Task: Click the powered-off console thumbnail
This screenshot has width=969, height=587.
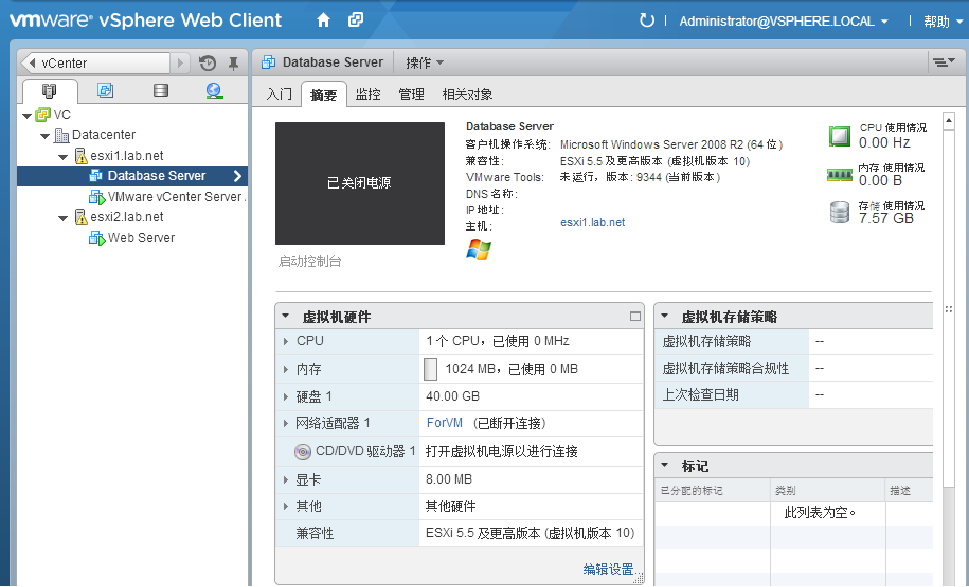Action: click(x=360, y=184)
